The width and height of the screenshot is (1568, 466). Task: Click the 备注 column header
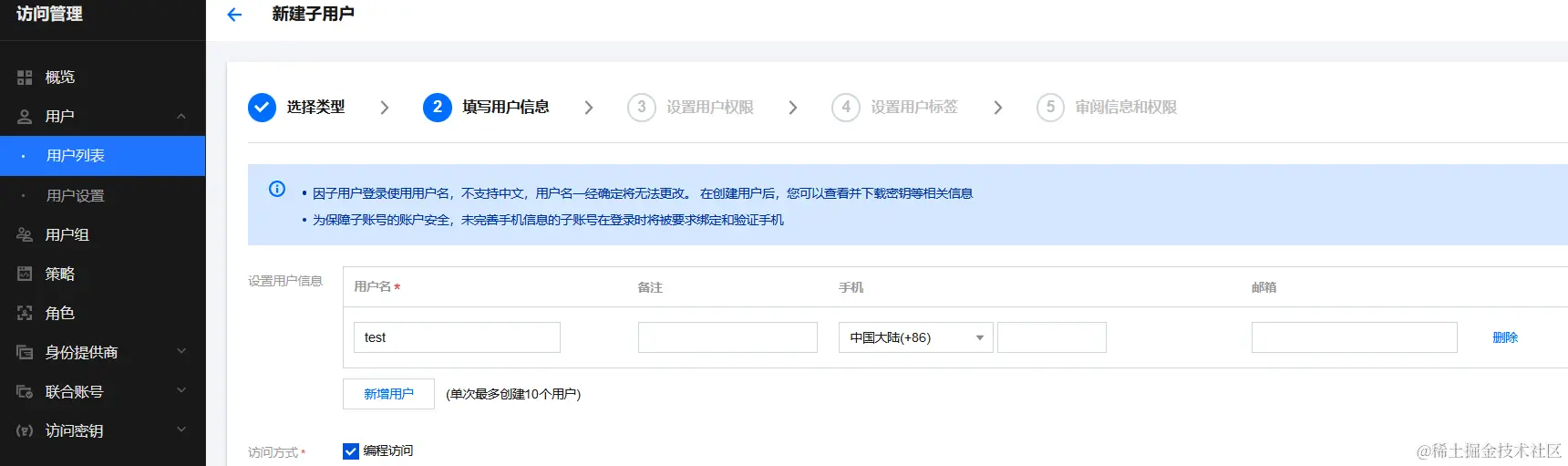(650, 287)
